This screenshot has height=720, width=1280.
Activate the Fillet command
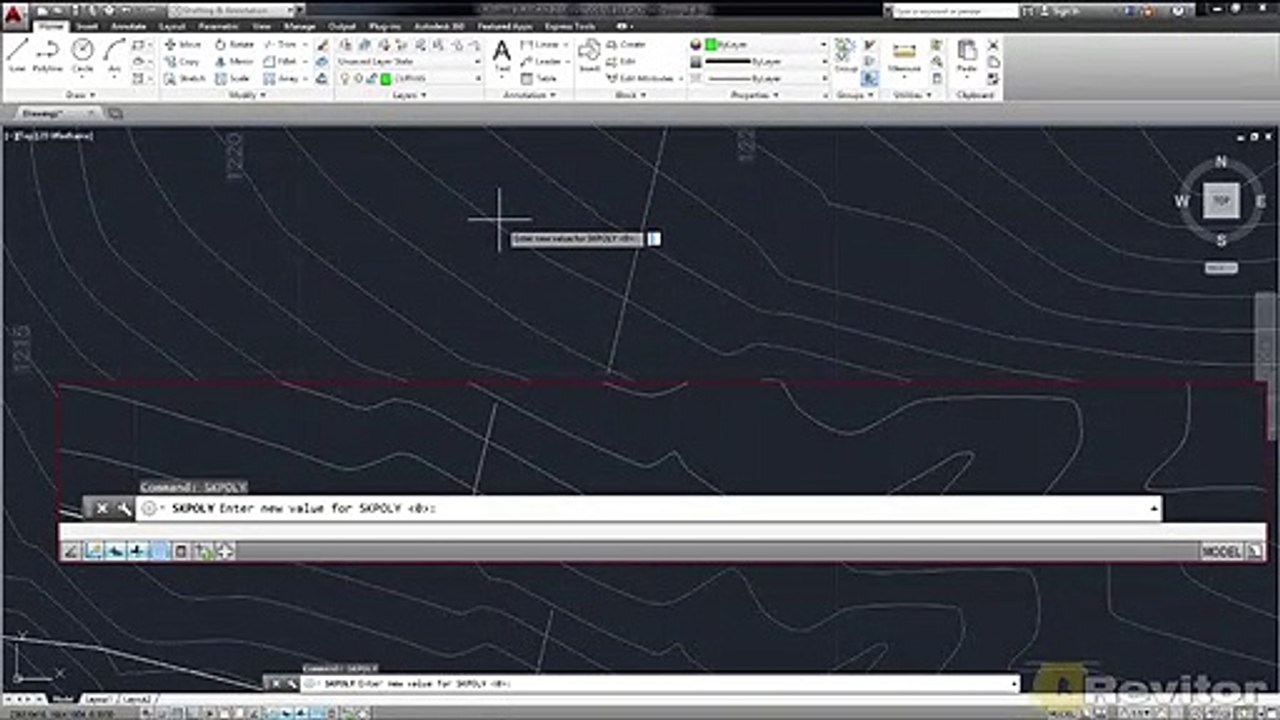click(281, 61)
